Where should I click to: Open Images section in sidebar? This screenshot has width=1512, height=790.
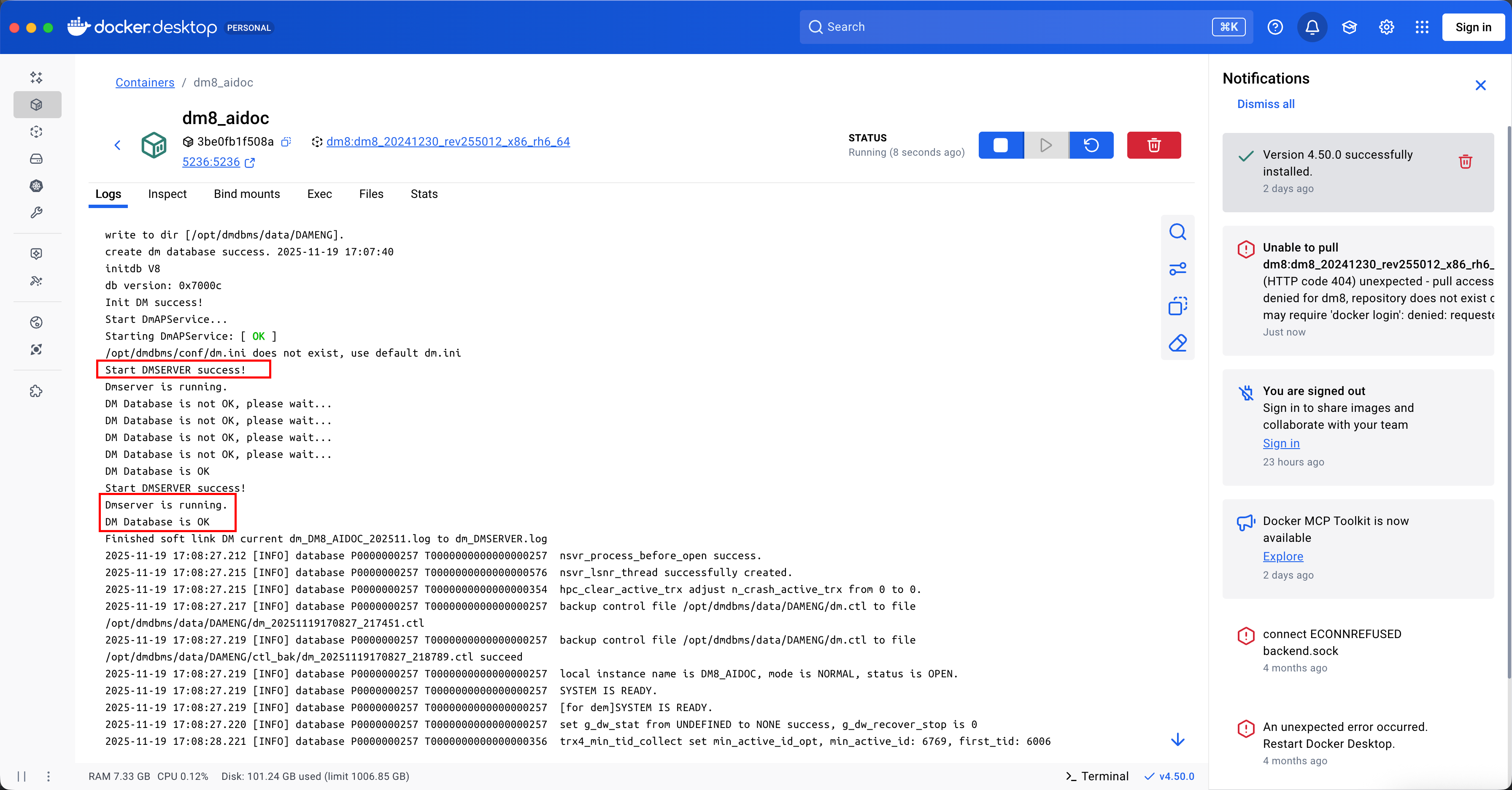coord(36,132)
